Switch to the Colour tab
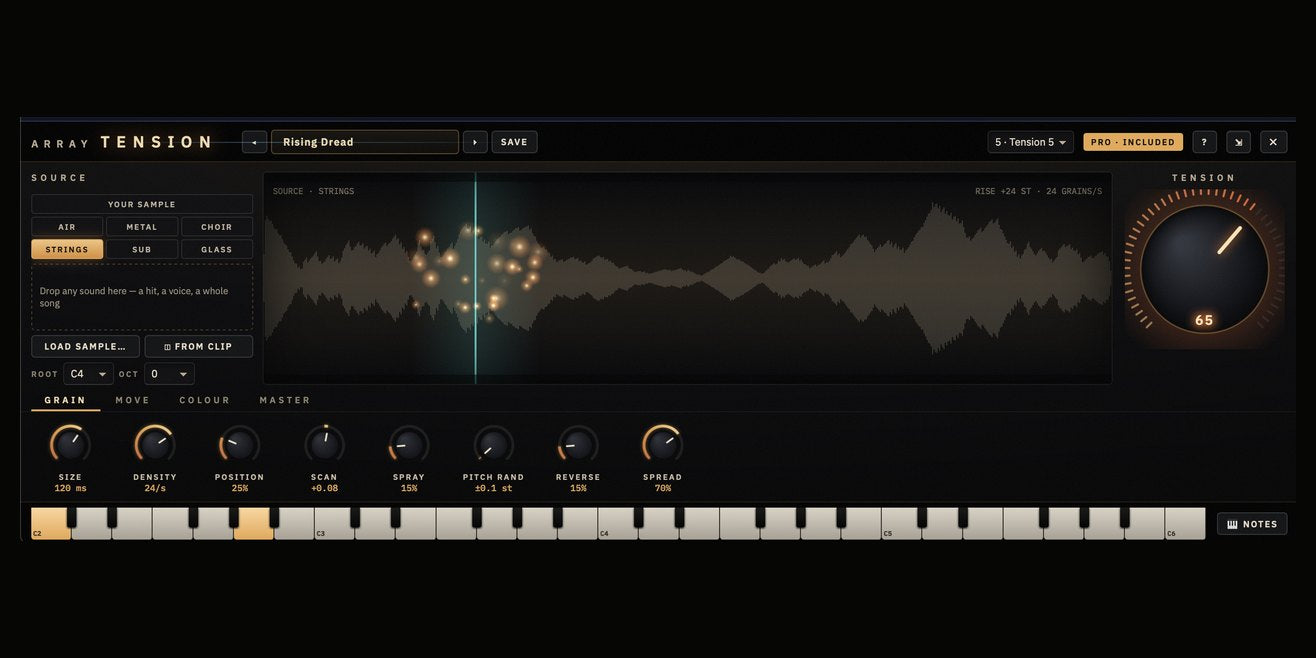 [205, 400]
